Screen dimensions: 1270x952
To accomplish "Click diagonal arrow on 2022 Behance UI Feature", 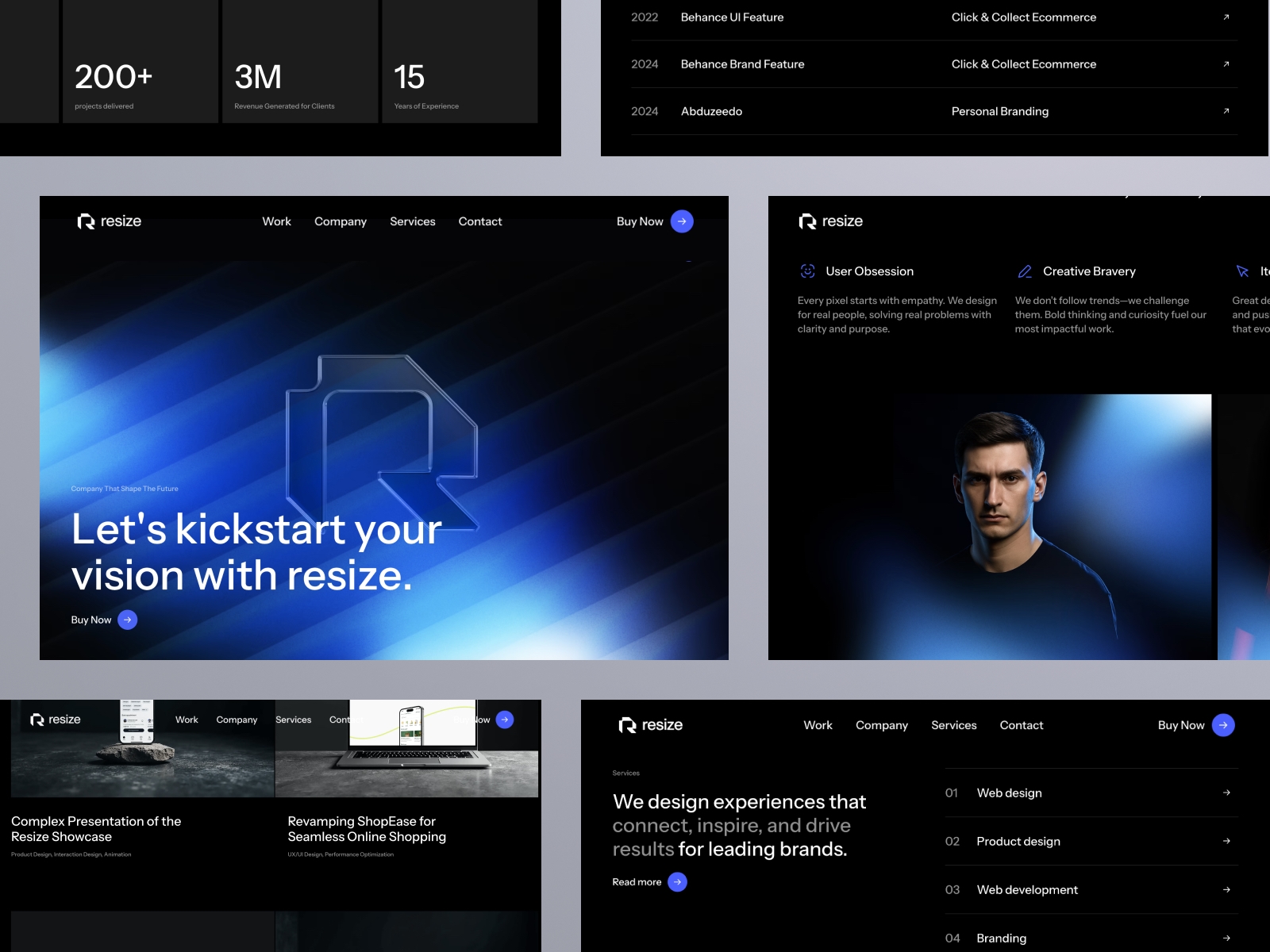I will [1226, 17].
